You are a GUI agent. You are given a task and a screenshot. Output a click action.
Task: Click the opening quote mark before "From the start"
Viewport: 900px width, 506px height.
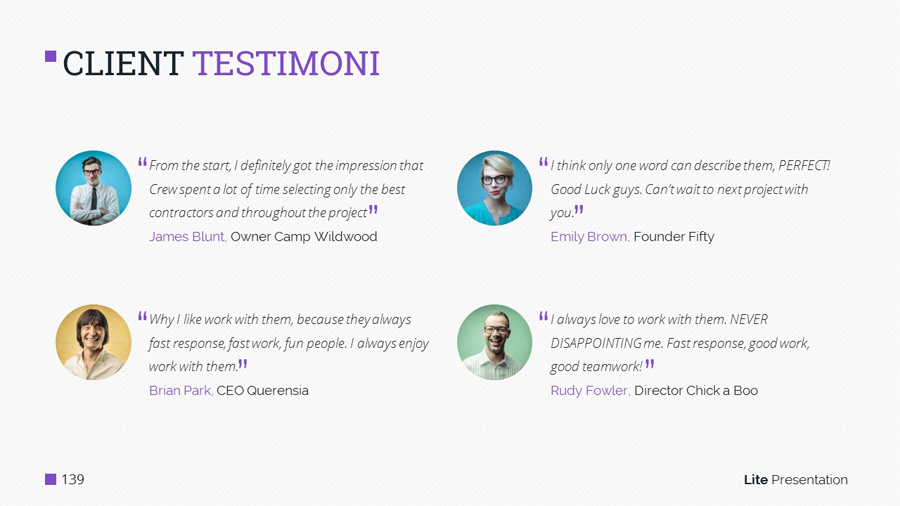(x=142, y=163)
